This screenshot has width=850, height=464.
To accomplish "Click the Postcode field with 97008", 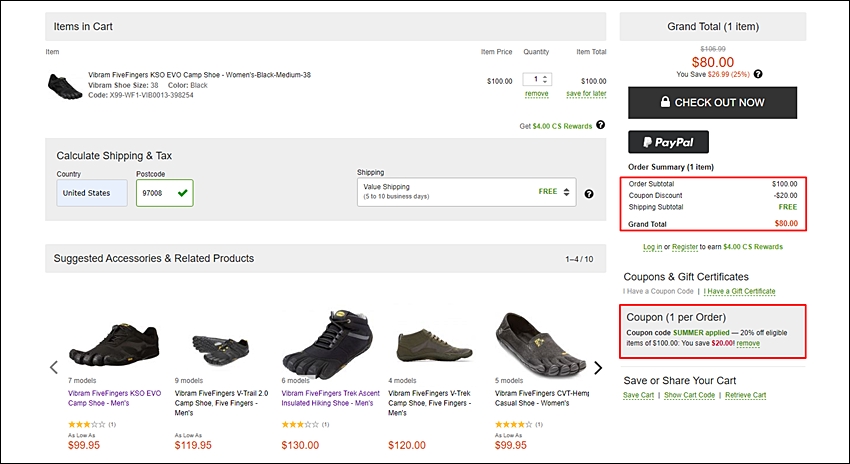I will click(x=165, y=193).
